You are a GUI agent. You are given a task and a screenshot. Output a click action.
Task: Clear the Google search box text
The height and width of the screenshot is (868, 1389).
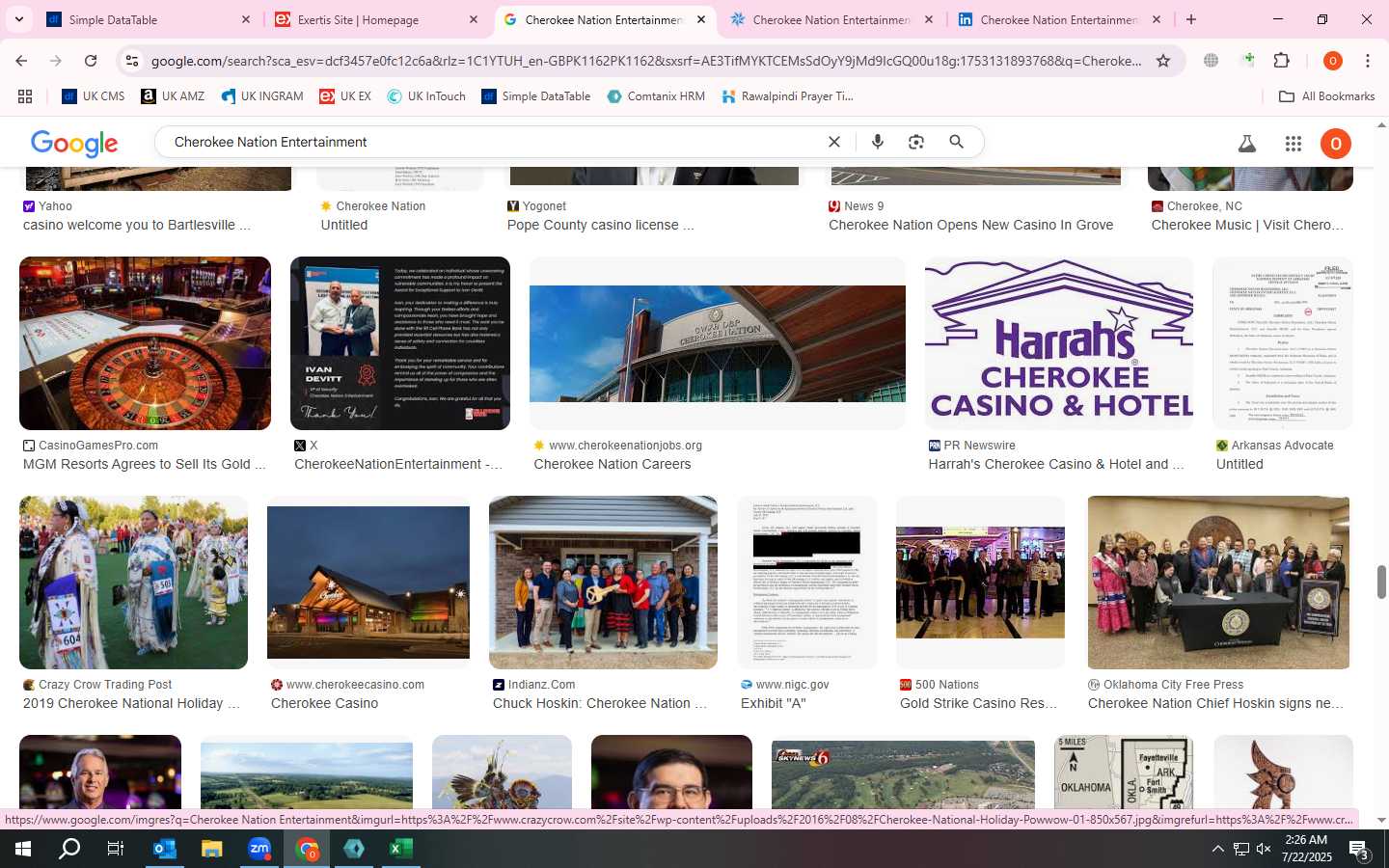pyautogui.click(x=834, y=142)
